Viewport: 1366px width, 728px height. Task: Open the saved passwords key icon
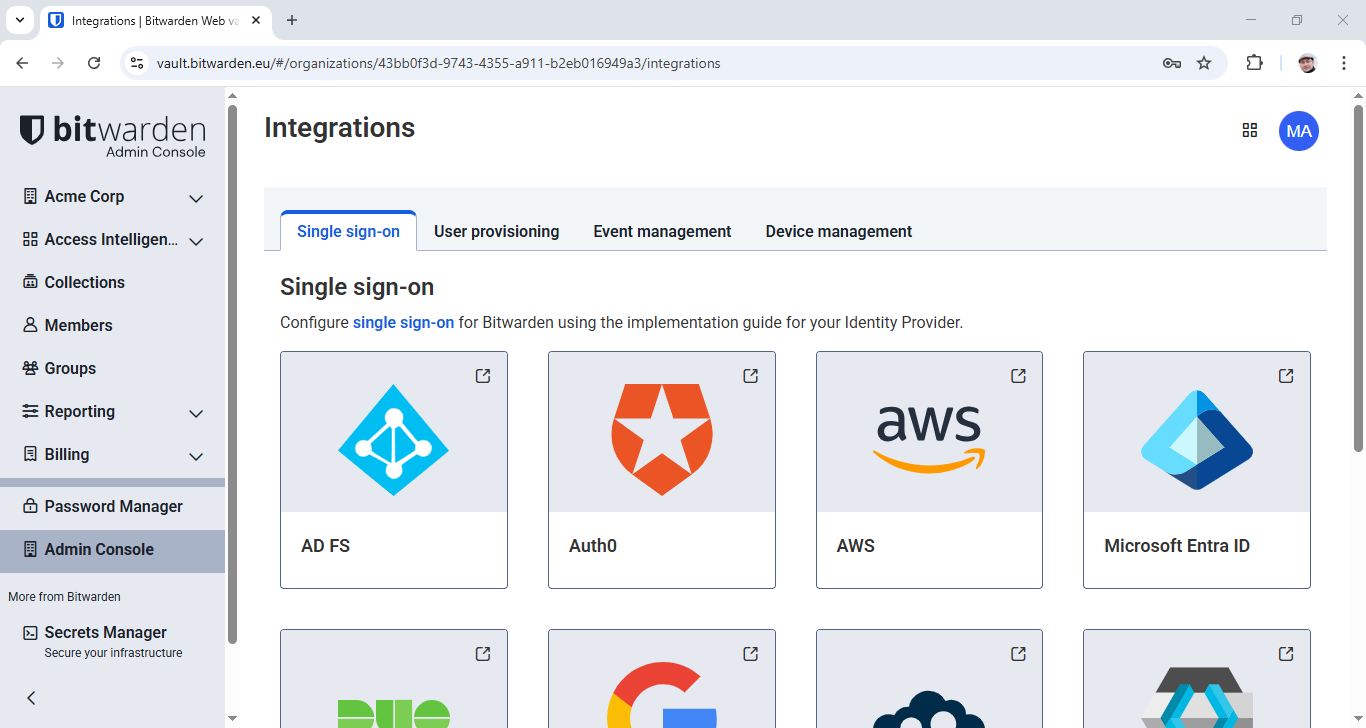1172,63
